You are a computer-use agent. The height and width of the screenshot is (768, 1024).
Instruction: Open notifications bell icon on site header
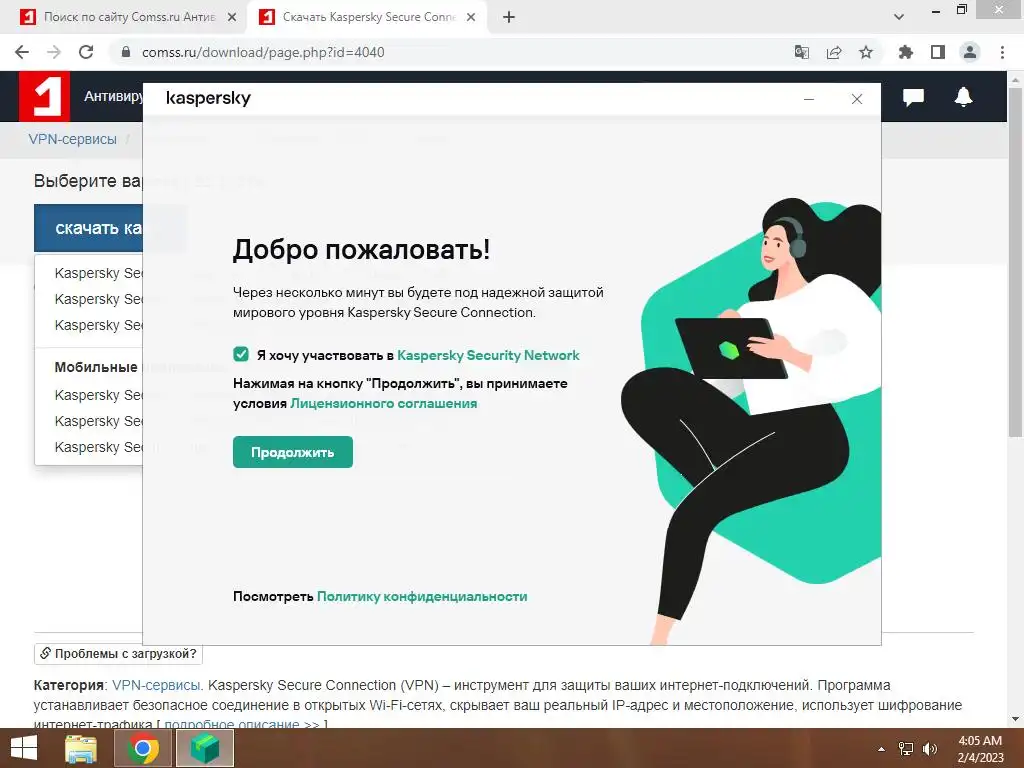point(963,97)
